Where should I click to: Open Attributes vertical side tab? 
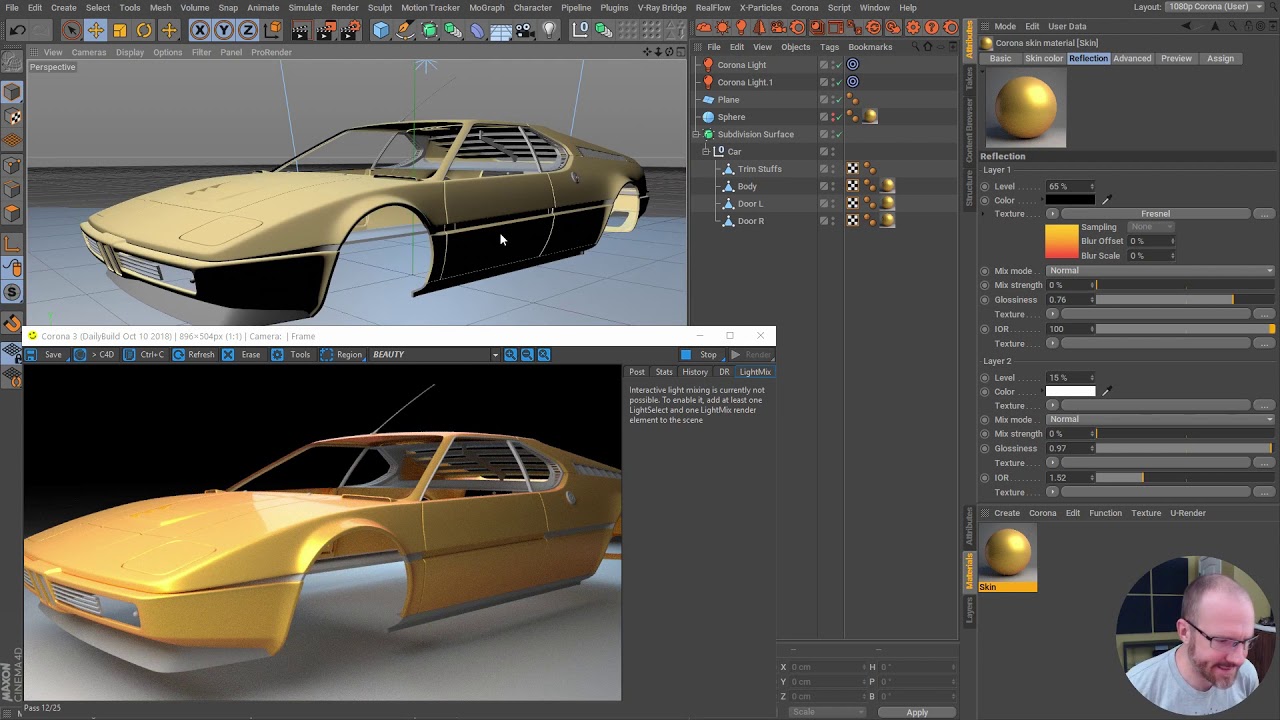click(x=969, y=38)
